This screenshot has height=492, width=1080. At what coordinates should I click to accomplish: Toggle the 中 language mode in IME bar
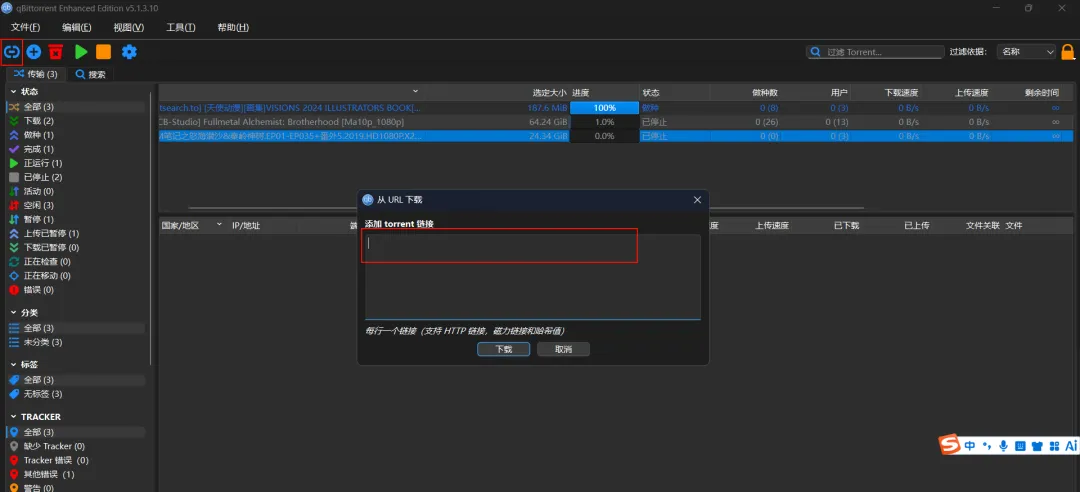pyautogui.click(x=970, y=445)
